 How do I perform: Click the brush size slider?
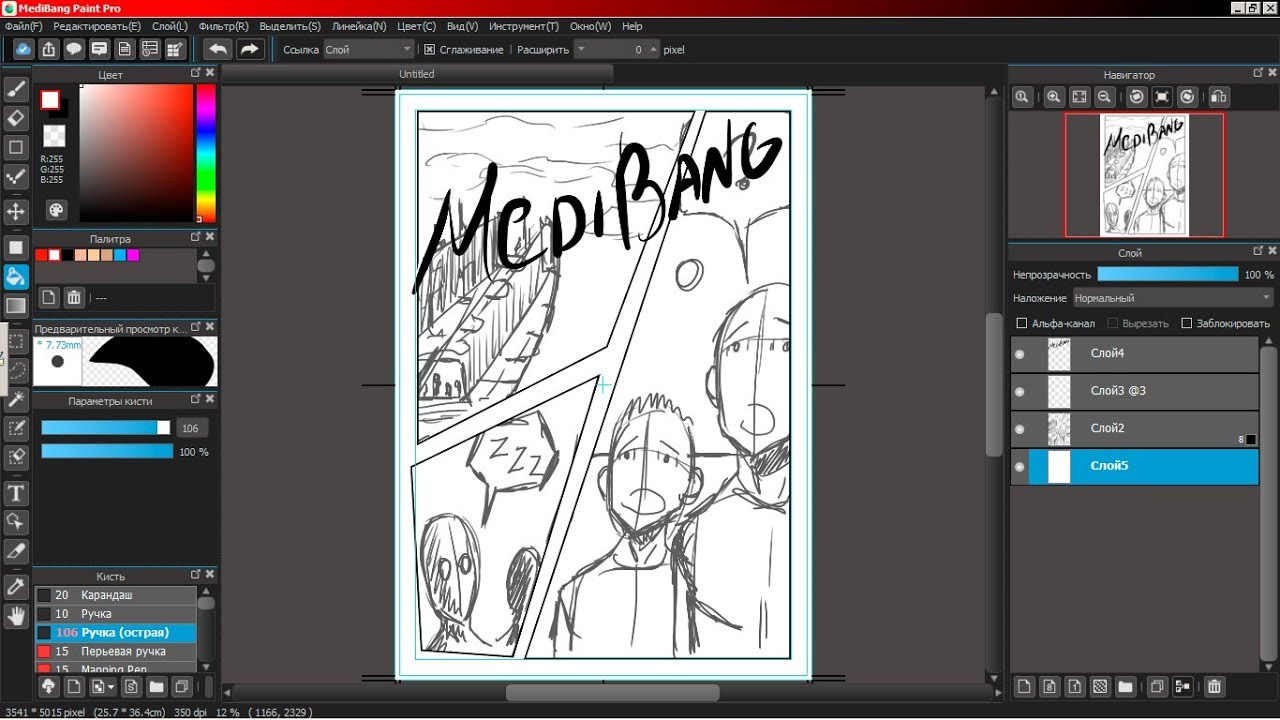[106, 428]
